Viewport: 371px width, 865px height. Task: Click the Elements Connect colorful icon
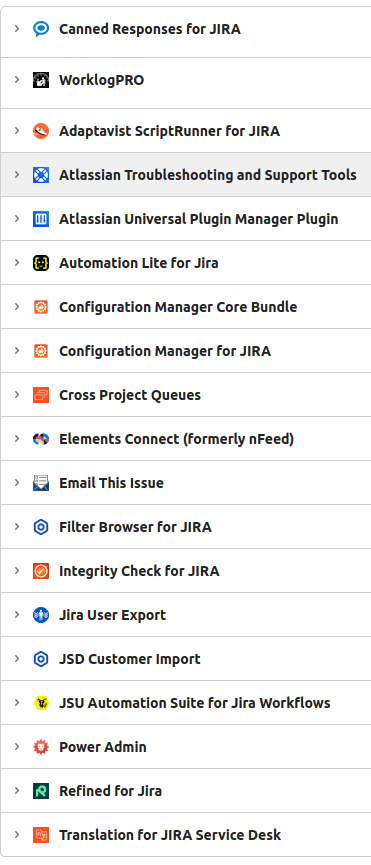click(x=41, y=439)
